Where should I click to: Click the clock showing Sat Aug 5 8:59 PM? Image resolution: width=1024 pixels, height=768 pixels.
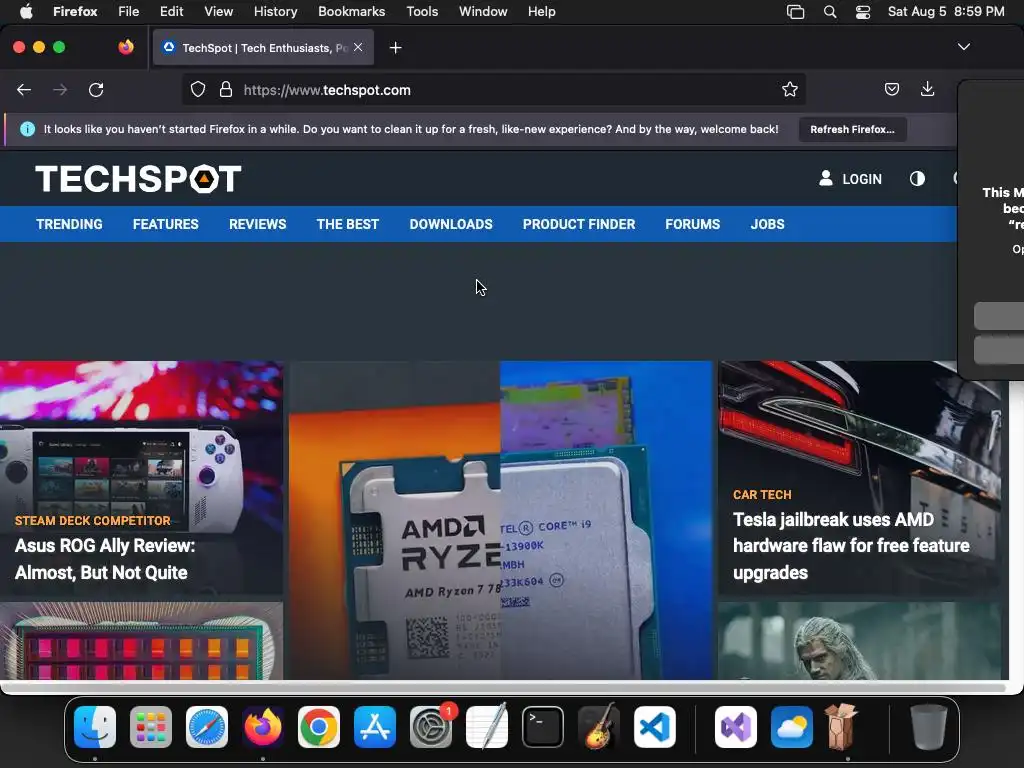(x=946, y=12)
